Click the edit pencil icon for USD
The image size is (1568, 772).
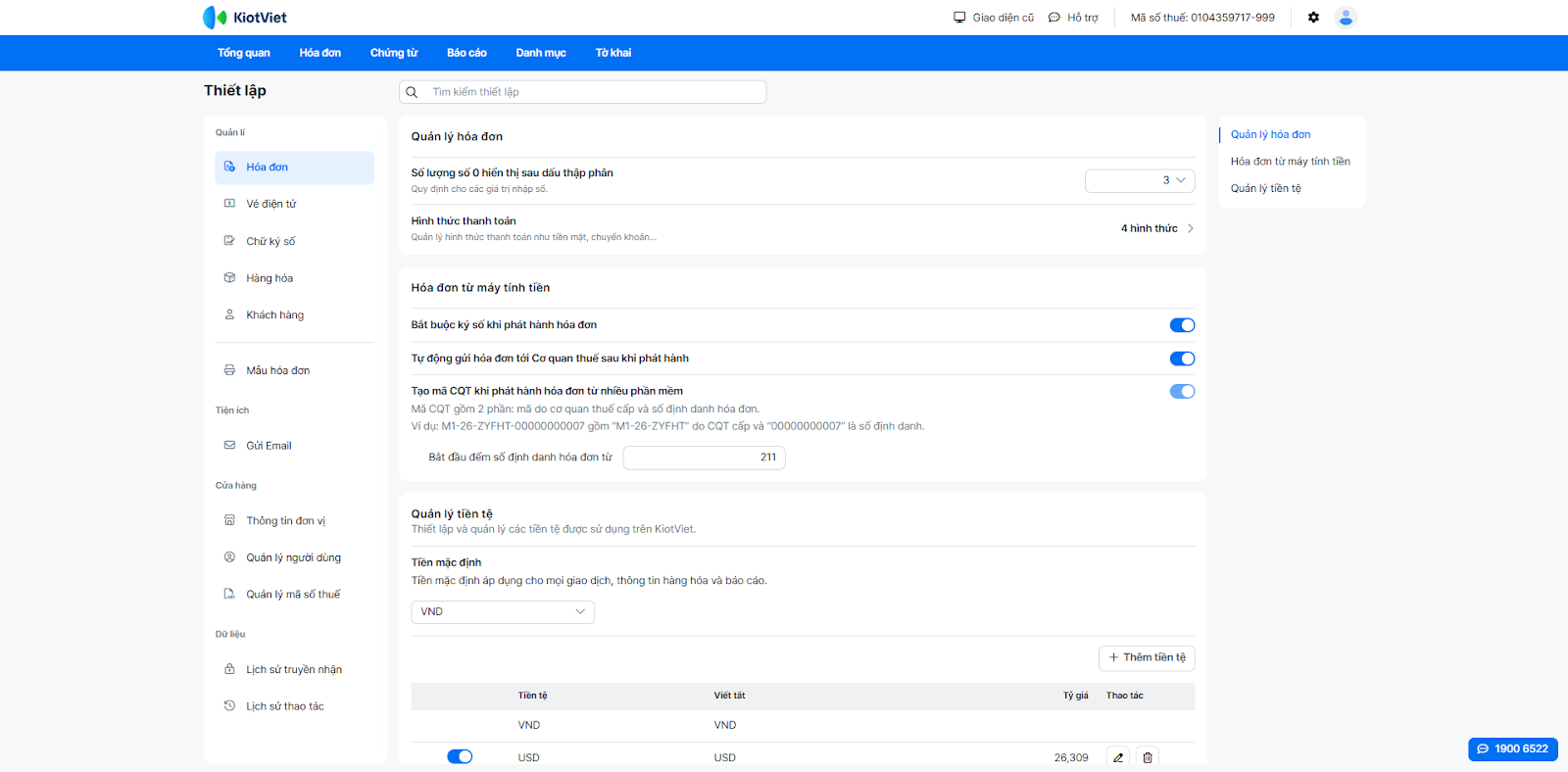click(1118, 757)
